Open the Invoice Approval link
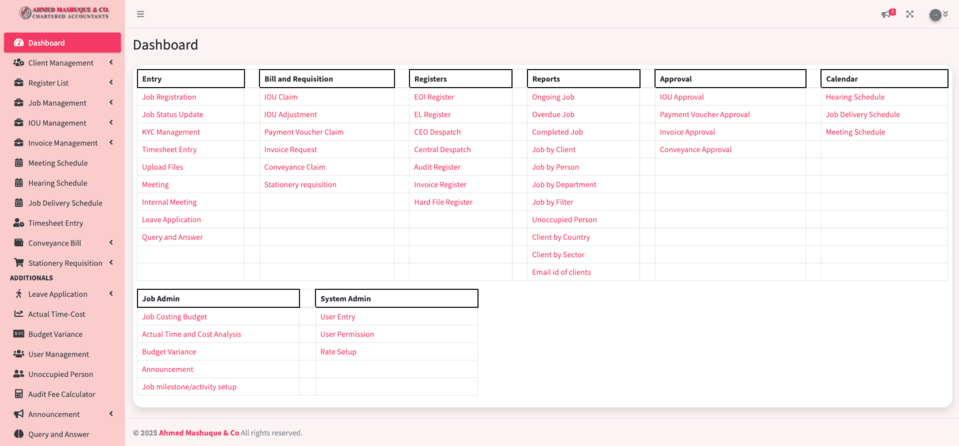This screenshot has height=446, width=959. 687,132
